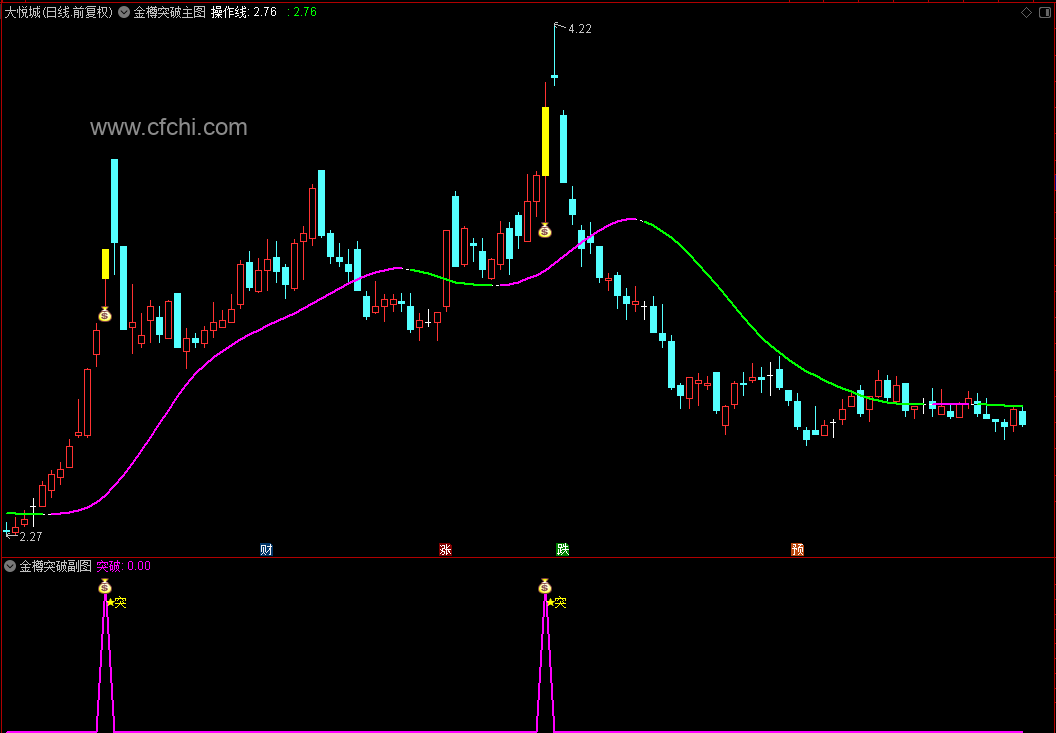
Task: Select money bag atop second sub-chart spike
Action: pos(545,586)
